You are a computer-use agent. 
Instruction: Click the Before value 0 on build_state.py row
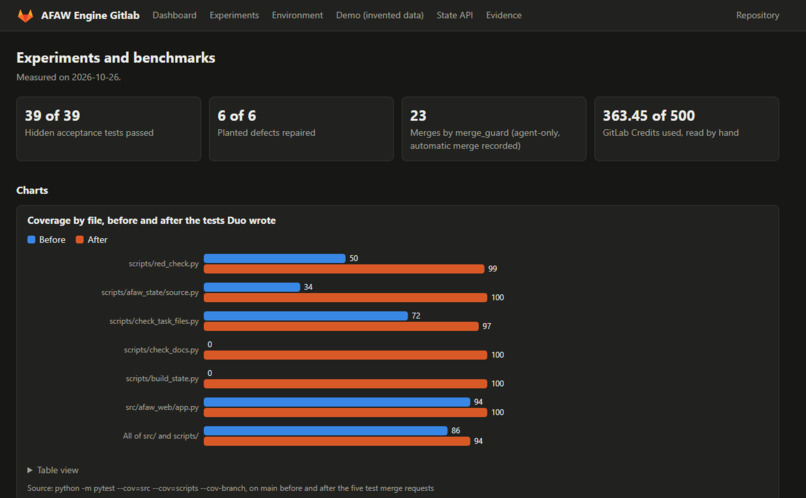click(x=210, y=374)
